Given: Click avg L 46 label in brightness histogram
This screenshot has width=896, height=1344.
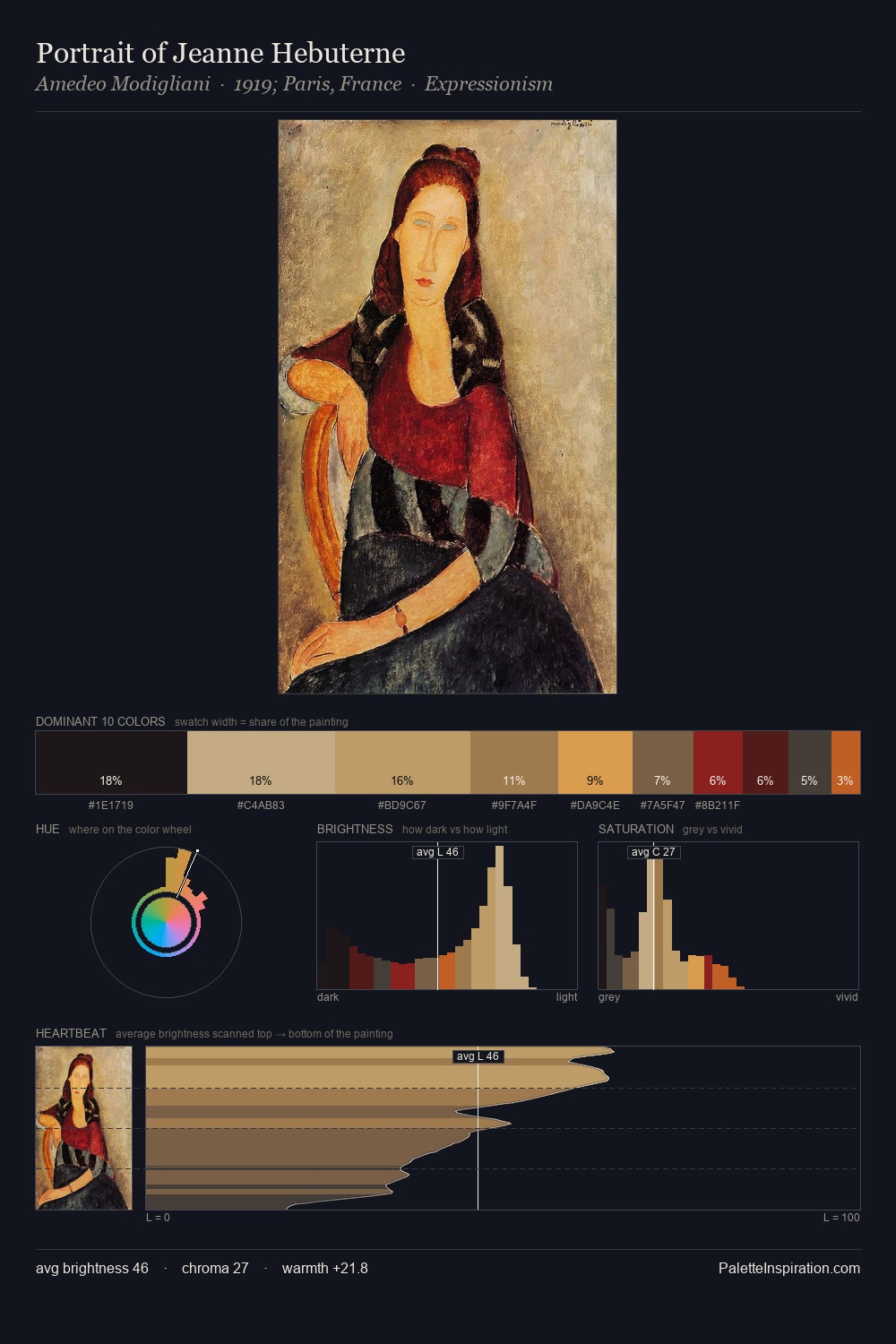Looking at the screenshot, I should click(437, 852).
